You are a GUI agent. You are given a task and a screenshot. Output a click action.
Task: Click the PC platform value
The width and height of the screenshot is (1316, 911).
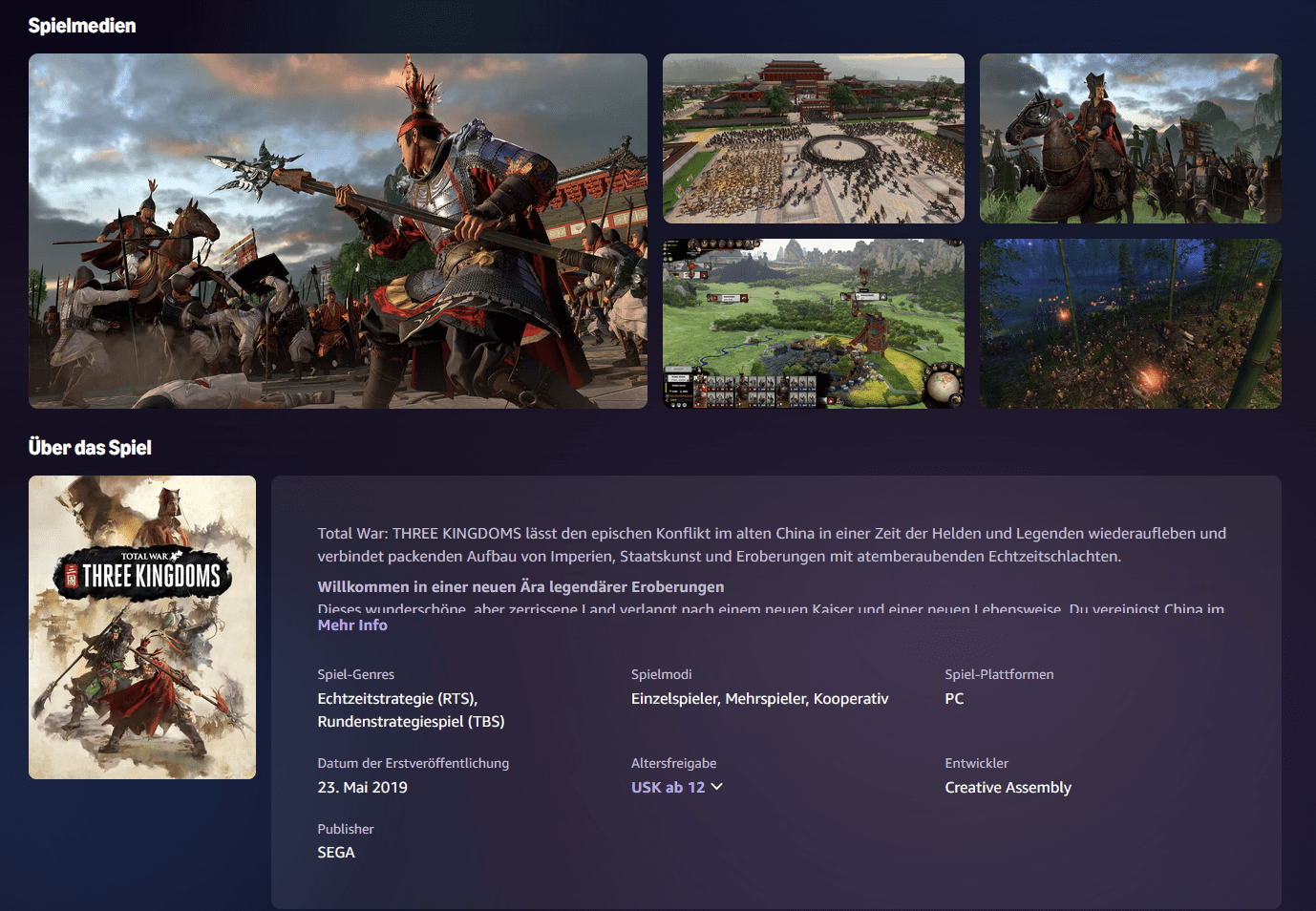954,698
